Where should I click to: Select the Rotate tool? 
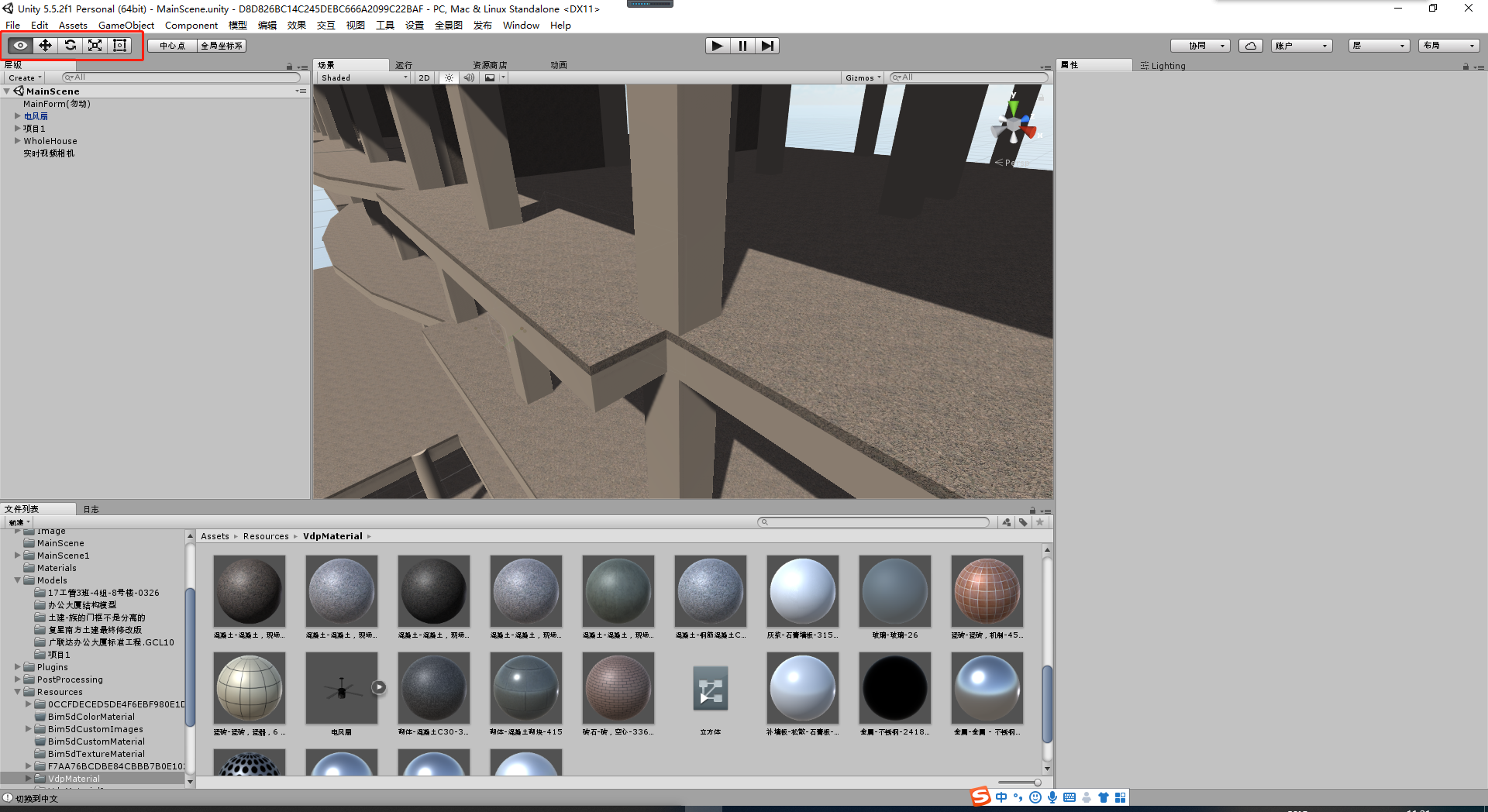[70, 46]
